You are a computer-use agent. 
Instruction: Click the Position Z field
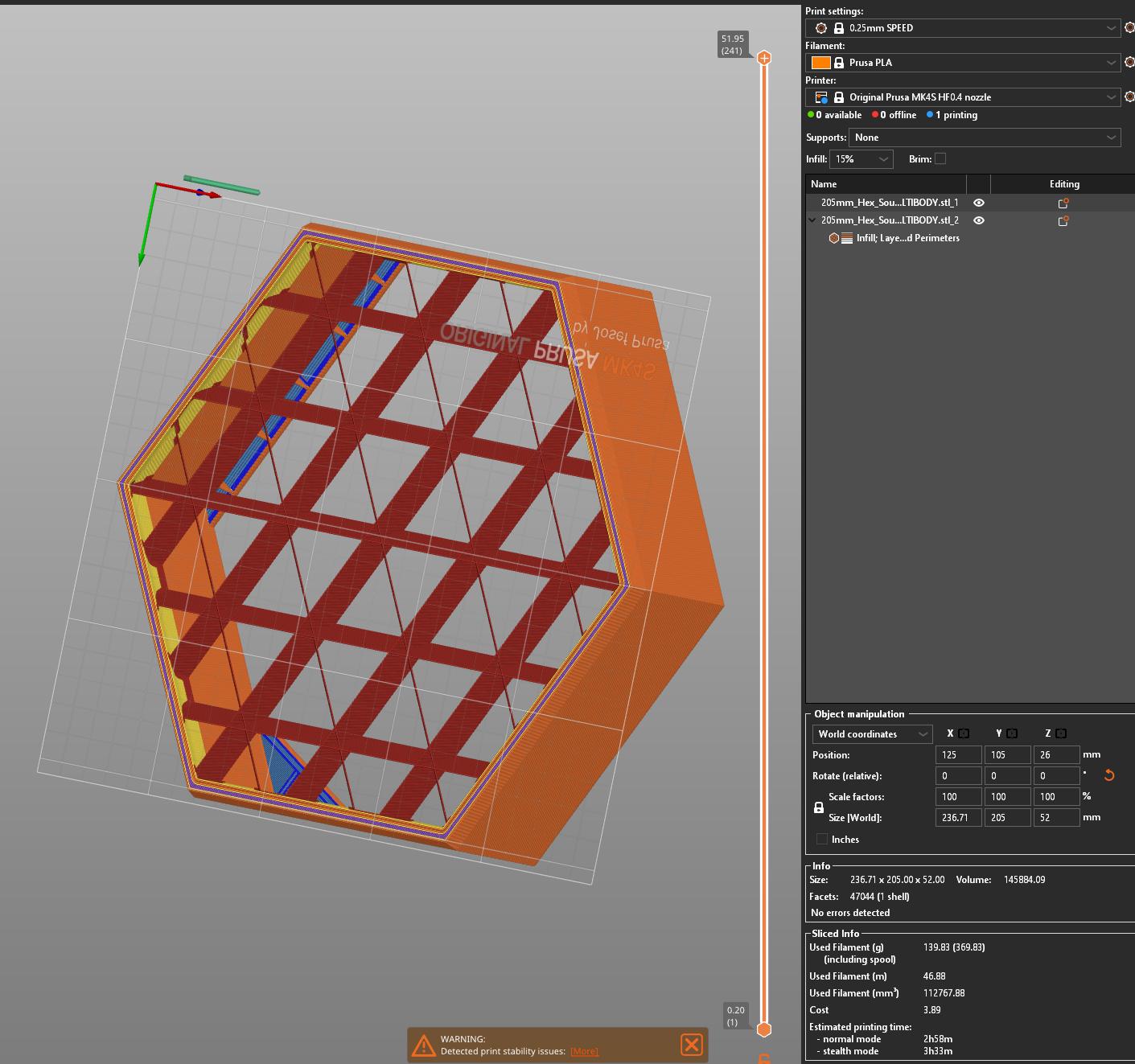pyautogui.click(x=1056, y=755)
